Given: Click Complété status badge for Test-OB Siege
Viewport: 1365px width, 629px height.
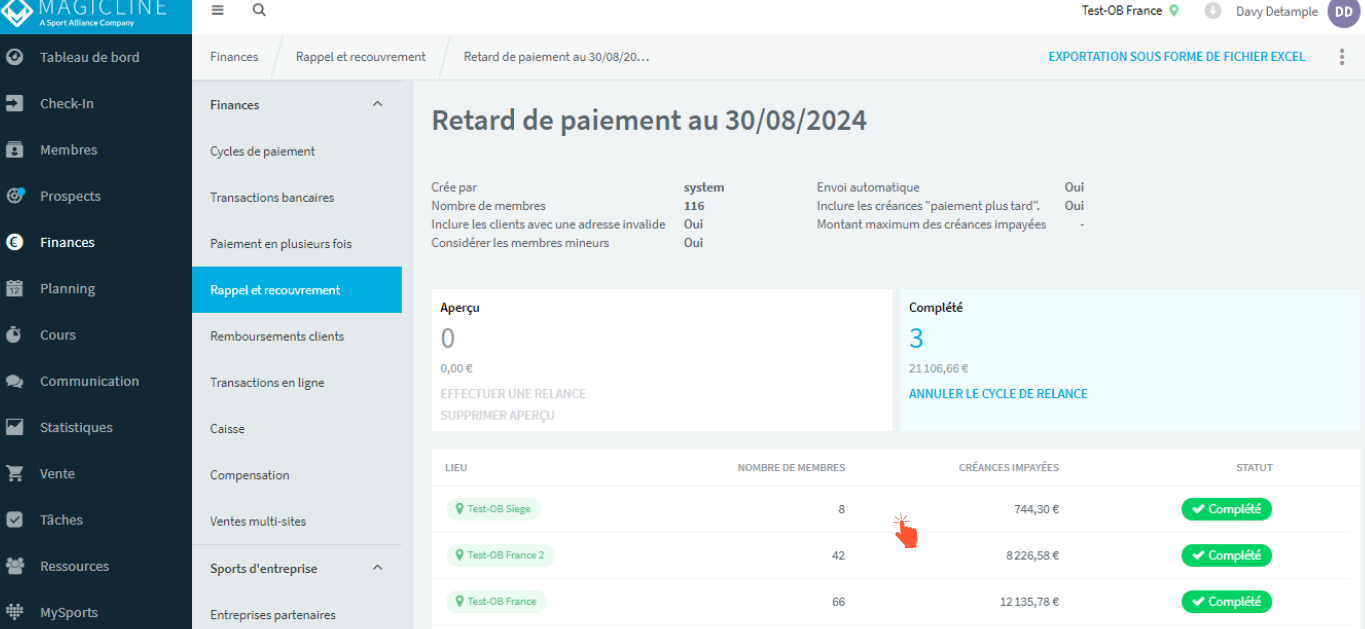Looking at the screenshot, I should 1226,509.
